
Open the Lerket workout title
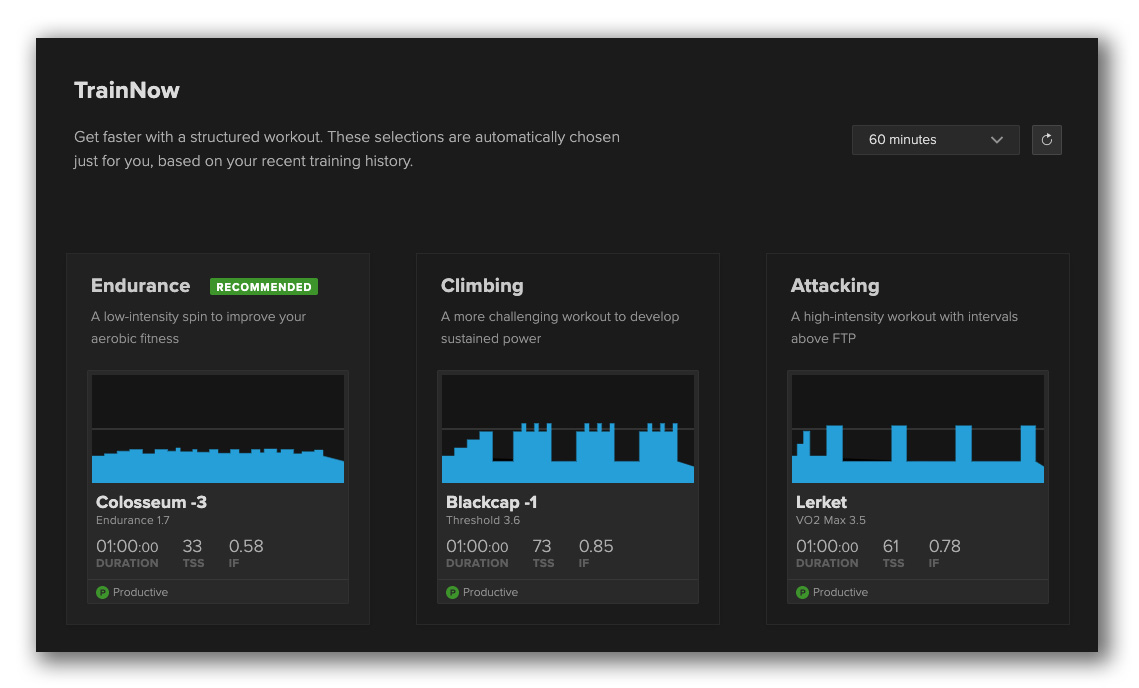pyautogui.click(x=821, y=502)
